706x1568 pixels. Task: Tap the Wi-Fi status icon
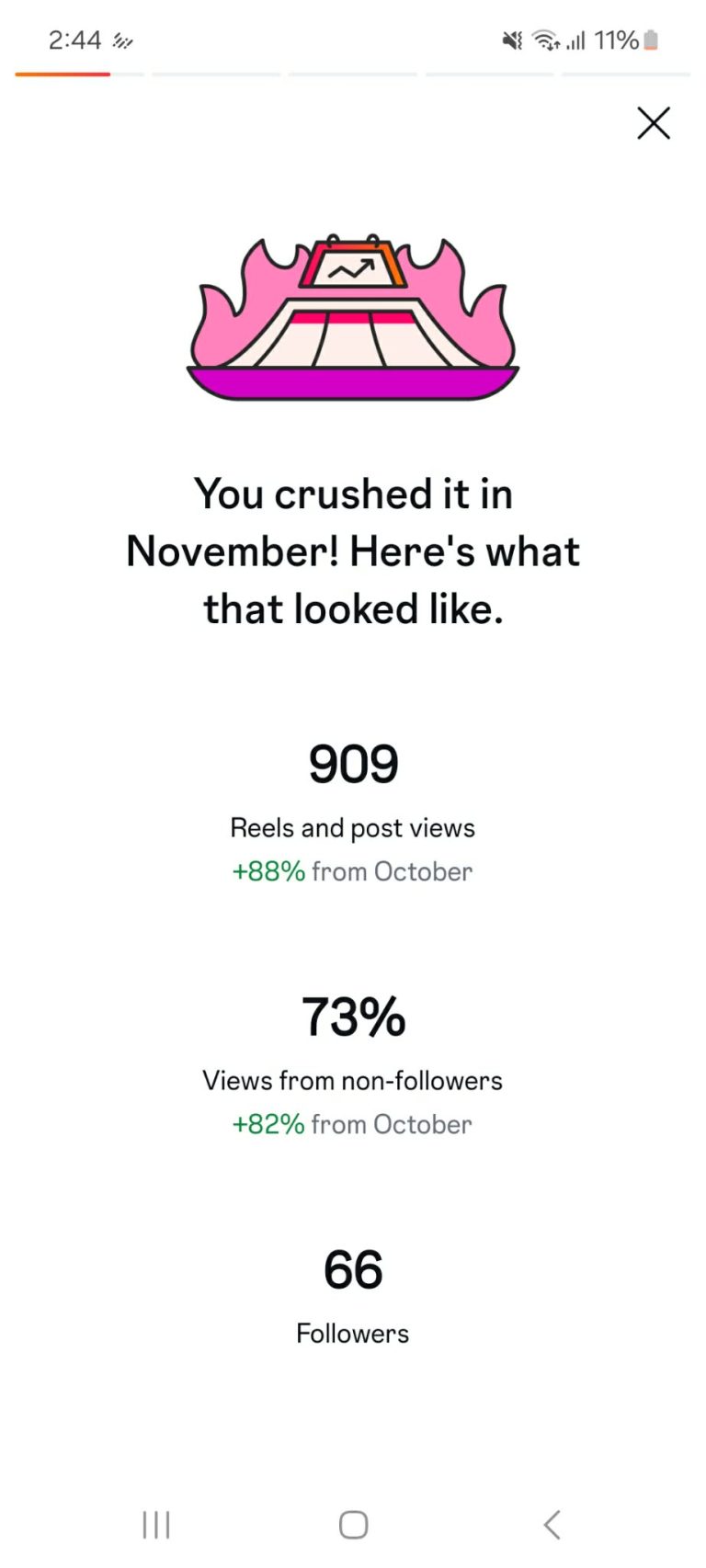546,40
